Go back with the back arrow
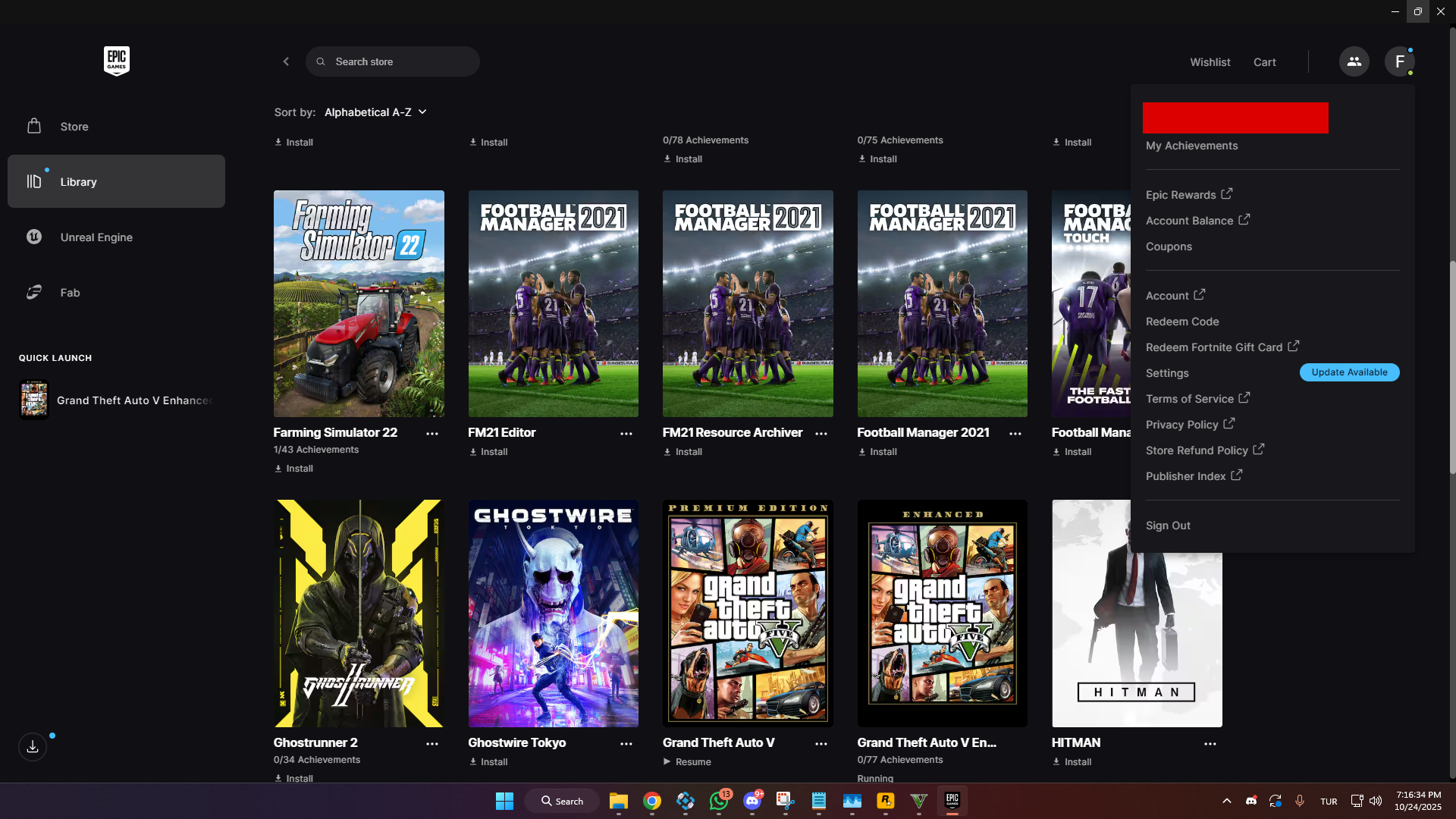 pos(286,61)
